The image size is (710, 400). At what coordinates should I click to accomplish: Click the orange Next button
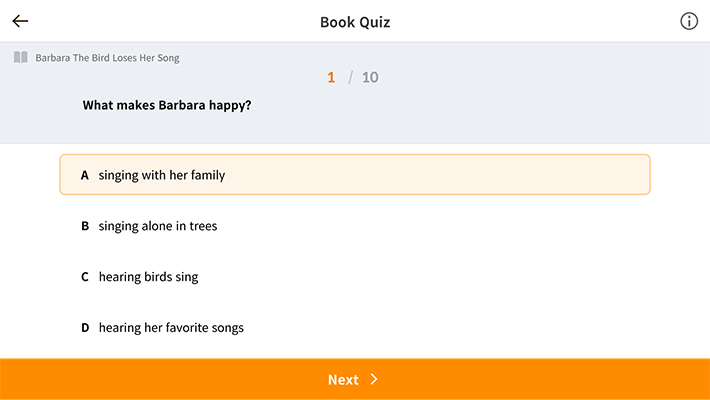(x=355, y=379)
